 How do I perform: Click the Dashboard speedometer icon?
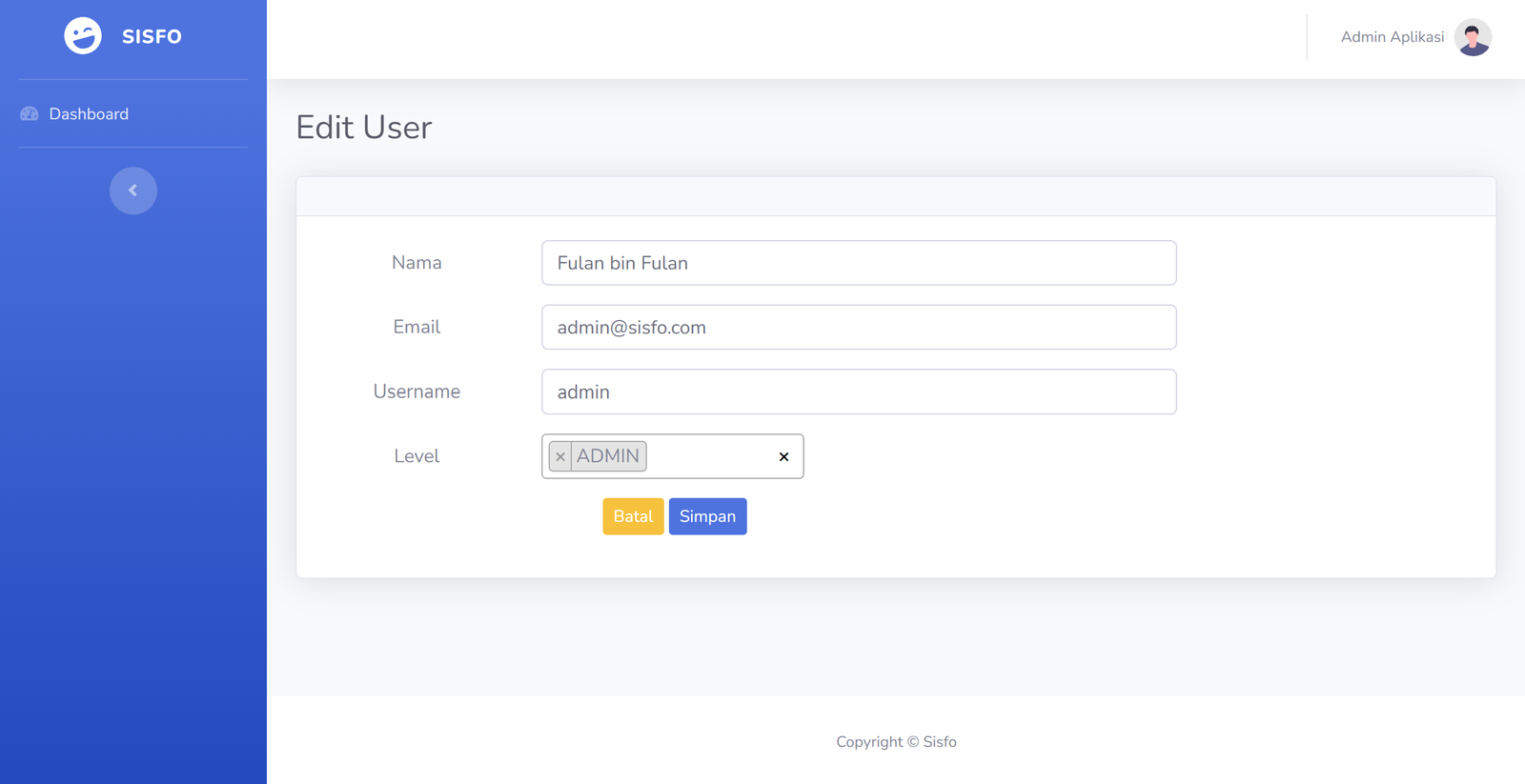coord(30,113)
